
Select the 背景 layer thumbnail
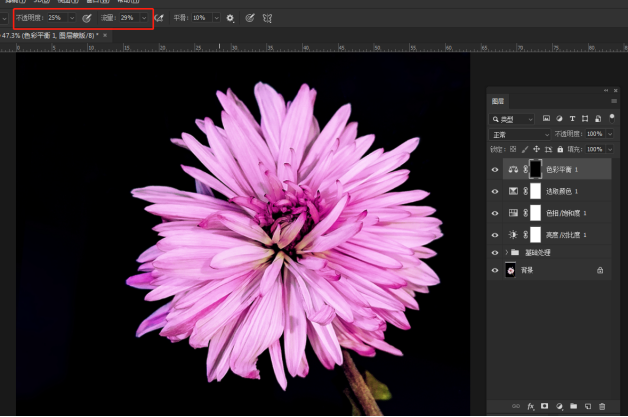pos(511,270)
